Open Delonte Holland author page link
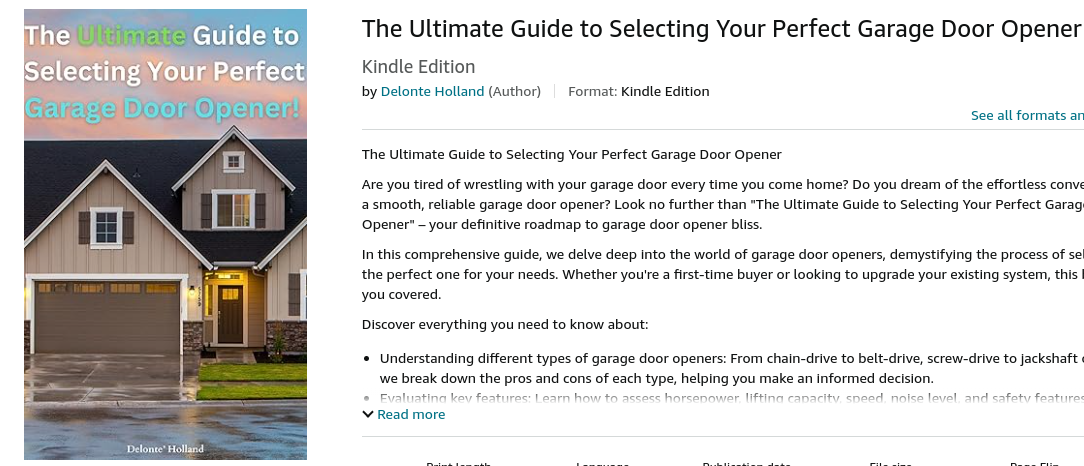This screenshot has width=1084, height=466. (x=432, y=91)
